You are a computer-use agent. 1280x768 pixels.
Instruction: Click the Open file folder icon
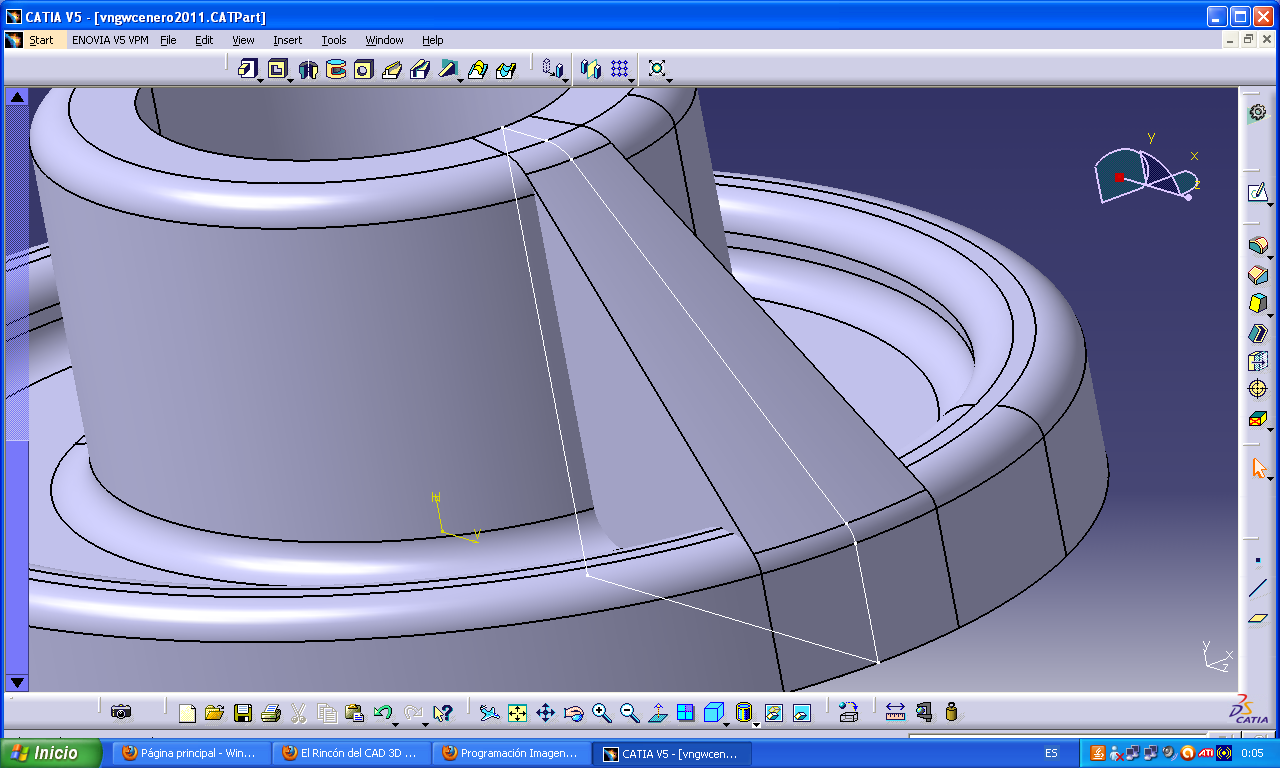pos(214,713)
